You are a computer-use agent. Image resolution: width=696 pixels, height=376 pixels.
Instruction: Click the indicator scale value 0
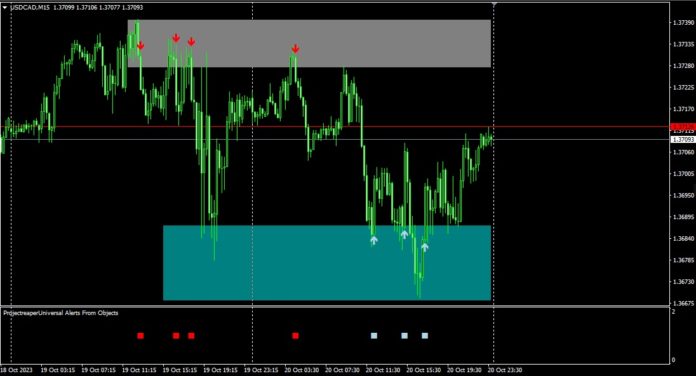pos(674,360)
